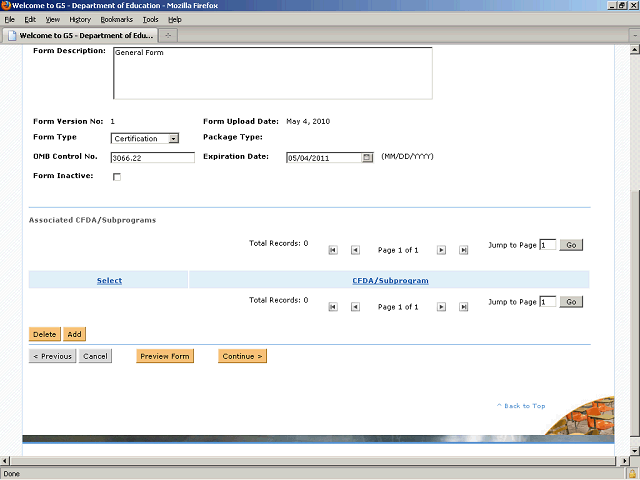
Task: Click the upper 'Page 1 of 1' text
Action: 398,250
